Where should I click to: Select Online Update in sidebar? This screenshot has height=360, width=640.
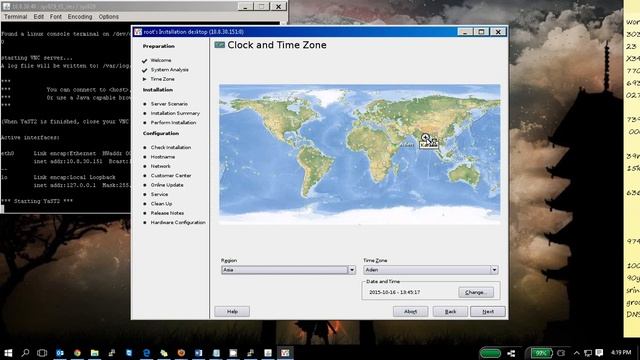[x=167, y=185]
